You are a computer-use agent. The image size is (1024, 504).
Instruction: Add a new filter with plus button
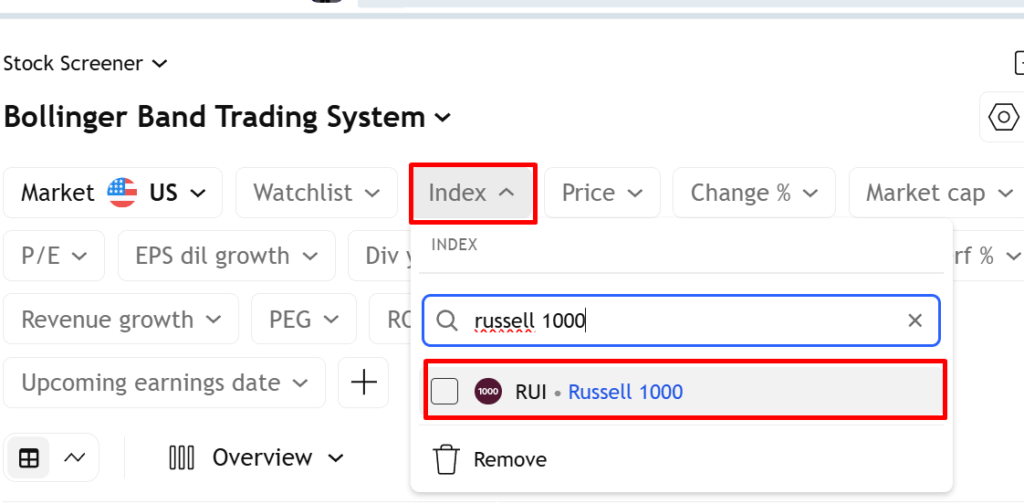[363, 383]
